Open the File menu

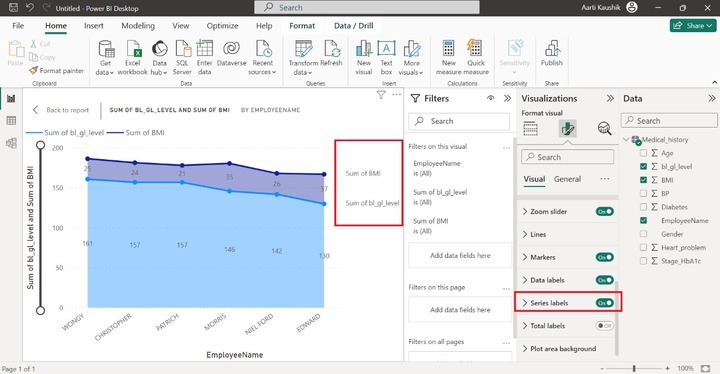click(x=18, y=26)
